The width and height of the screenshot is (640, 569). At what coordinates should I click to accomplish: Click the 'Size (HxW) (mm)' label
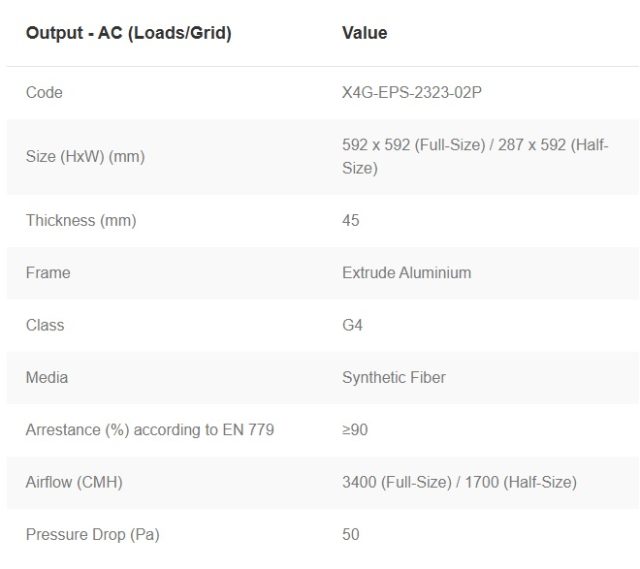click(85, 157)
